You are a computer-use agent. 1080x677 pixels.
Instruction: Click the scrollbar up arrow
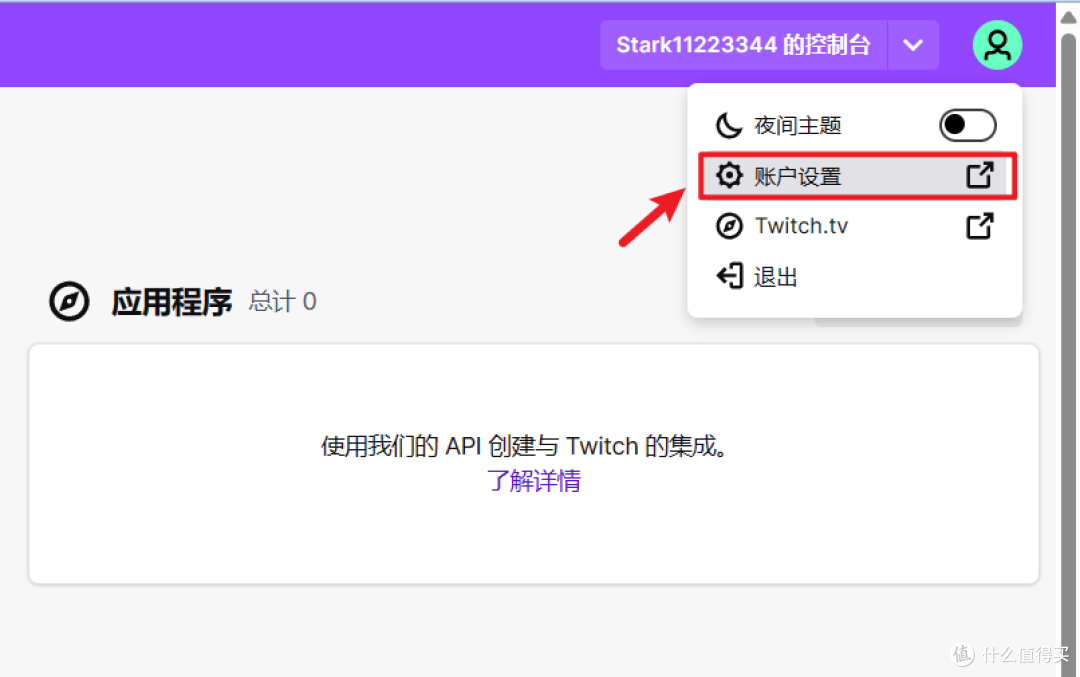[1068, 17]
